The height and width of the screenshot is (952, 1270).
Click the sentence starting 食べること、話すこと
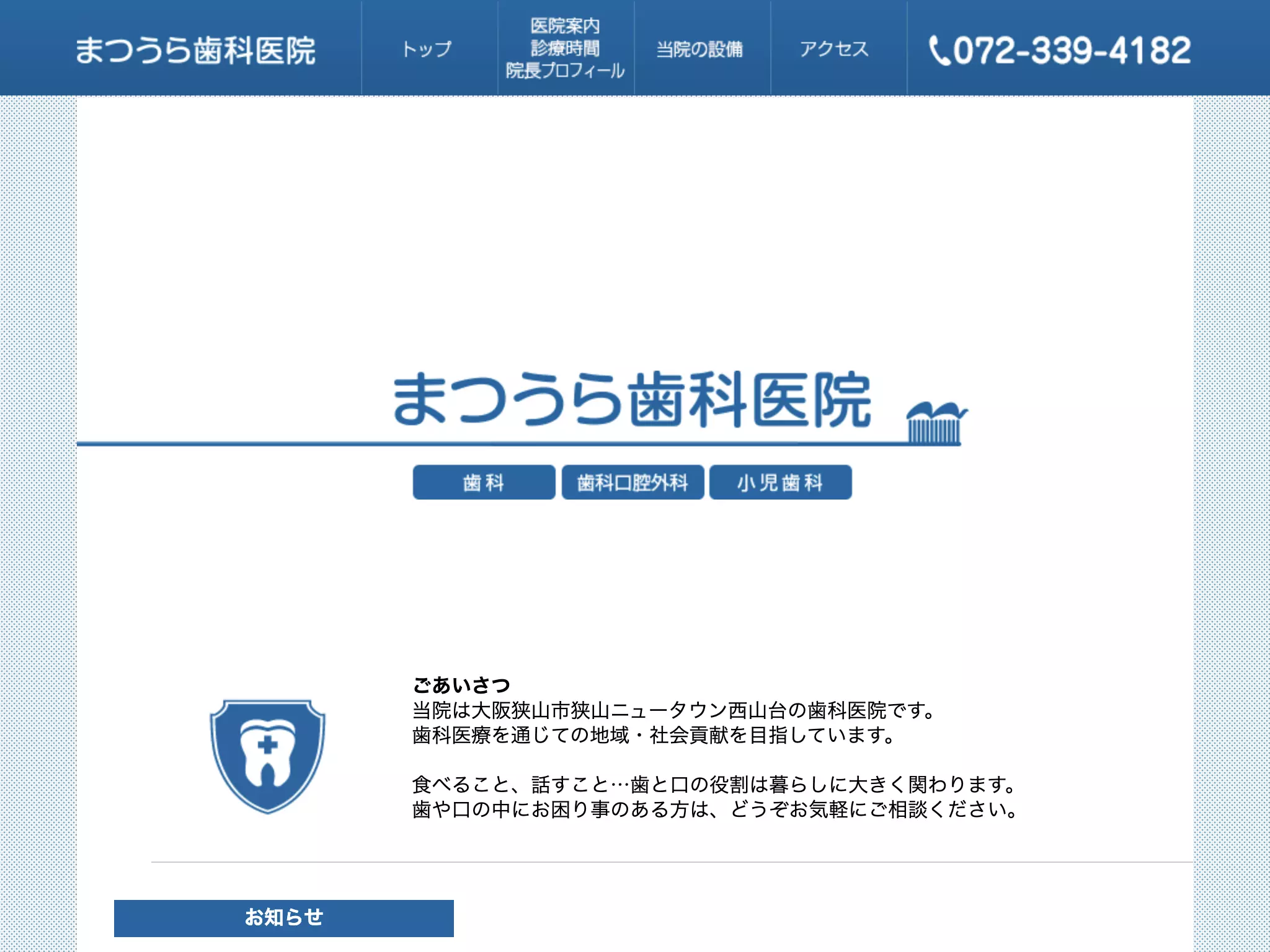coord(714,785)
